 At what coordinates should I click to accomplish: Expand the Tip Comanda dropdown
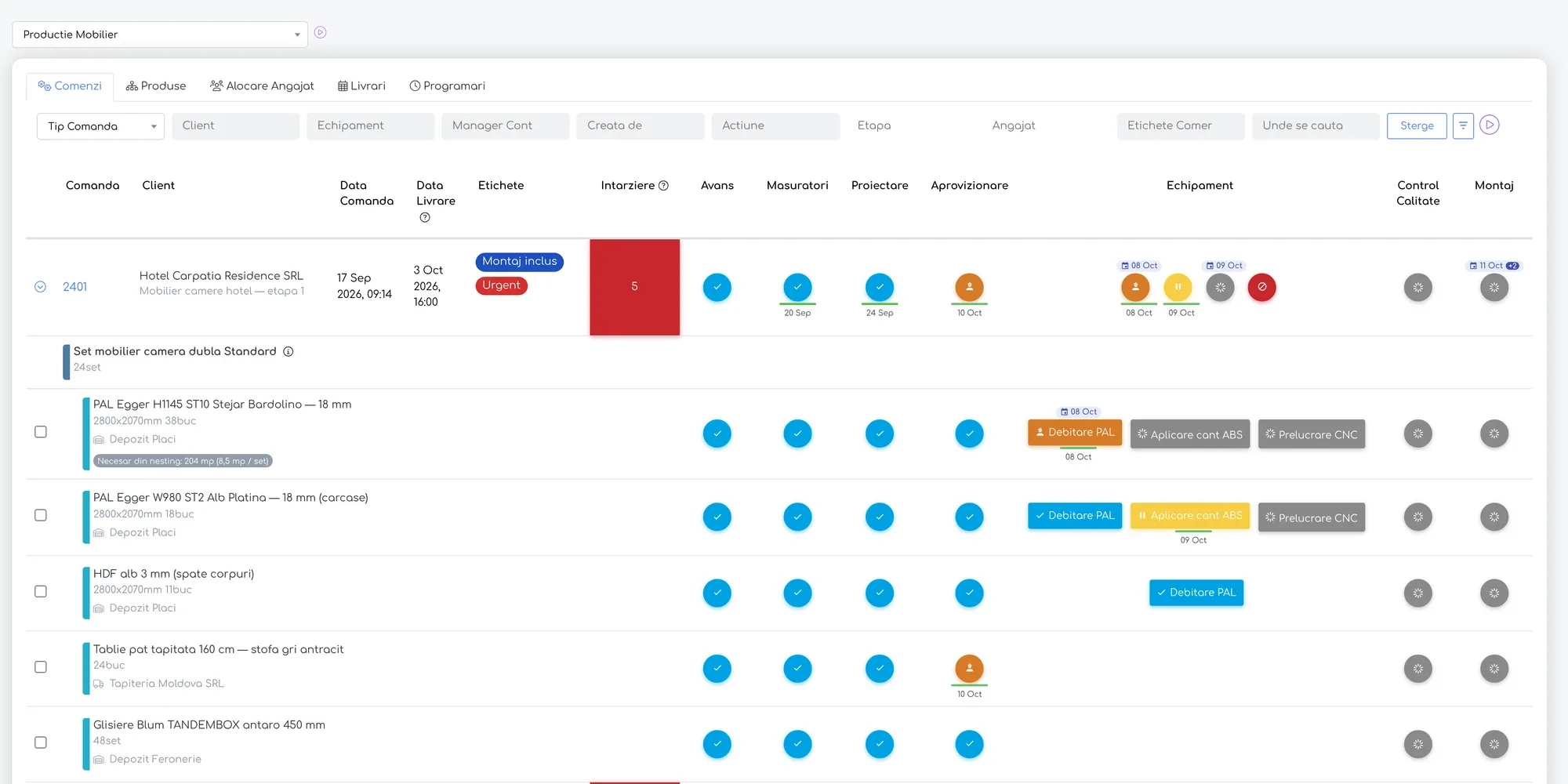point(100,126)
